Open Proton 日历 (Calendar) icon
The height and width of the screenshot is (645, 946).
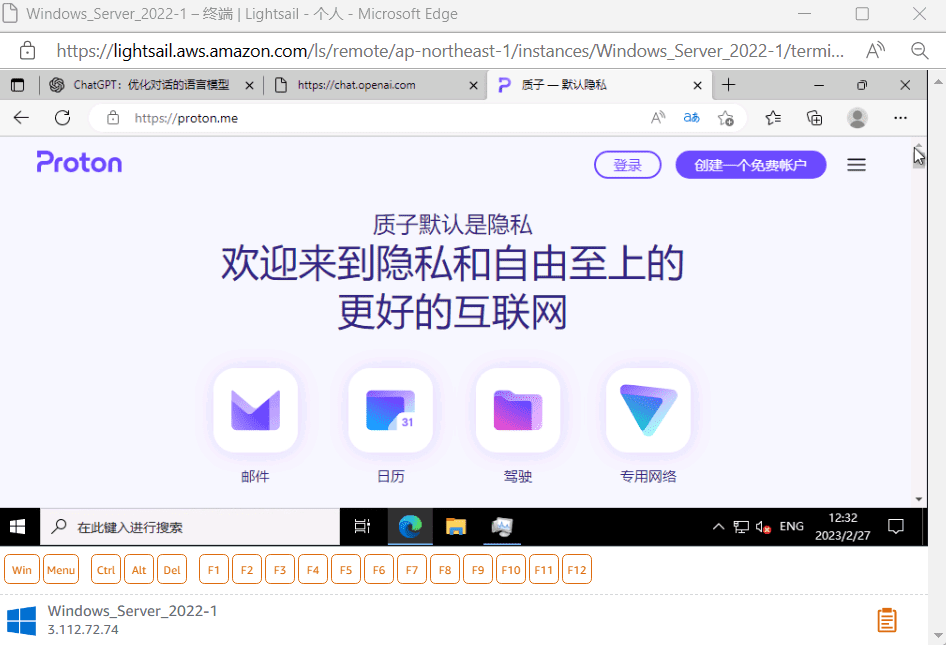coord(390,410)
